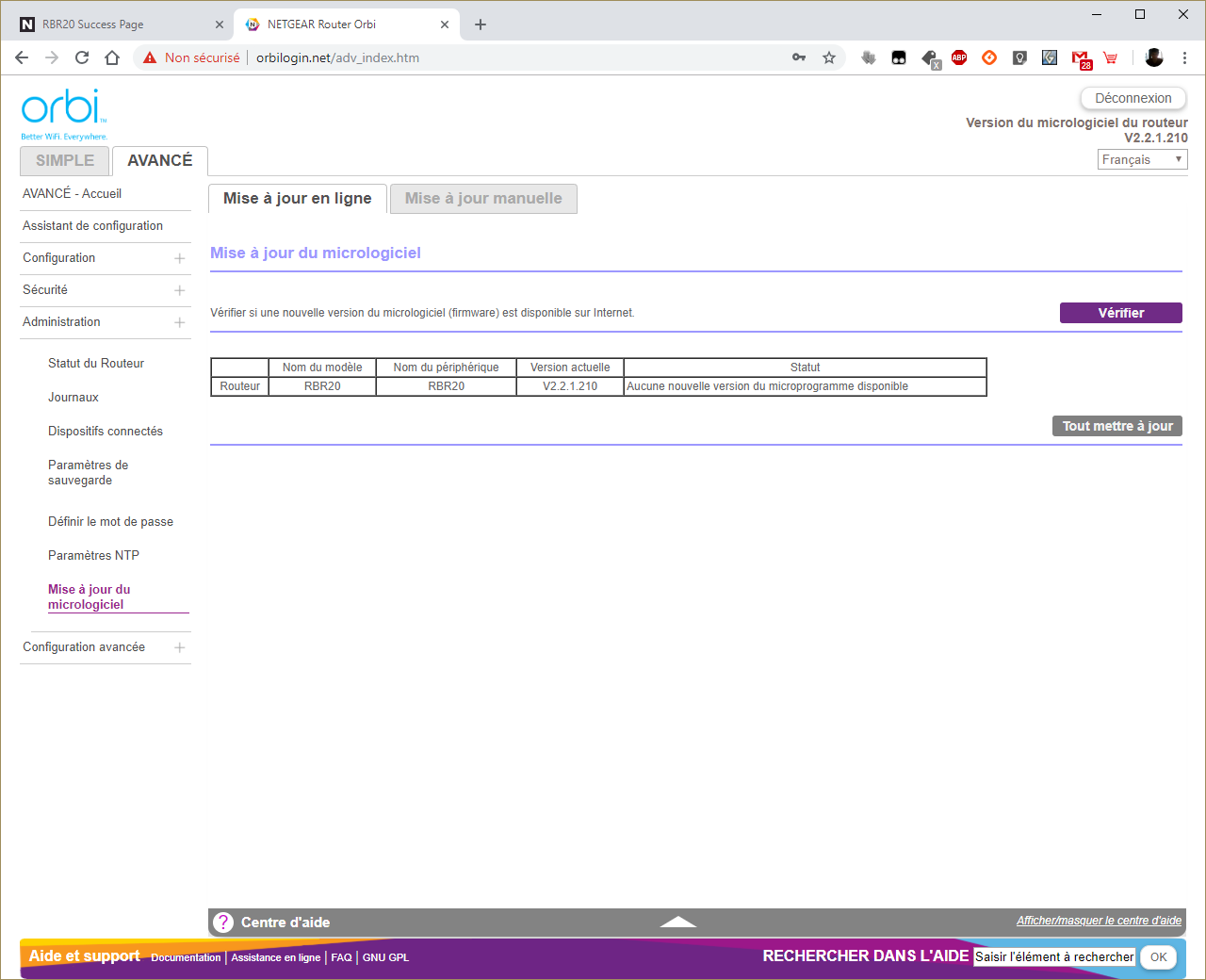1206x980 pixels.
Task: Select the NETGEAR Router Orbi browser tab
Action: (346, 24)
